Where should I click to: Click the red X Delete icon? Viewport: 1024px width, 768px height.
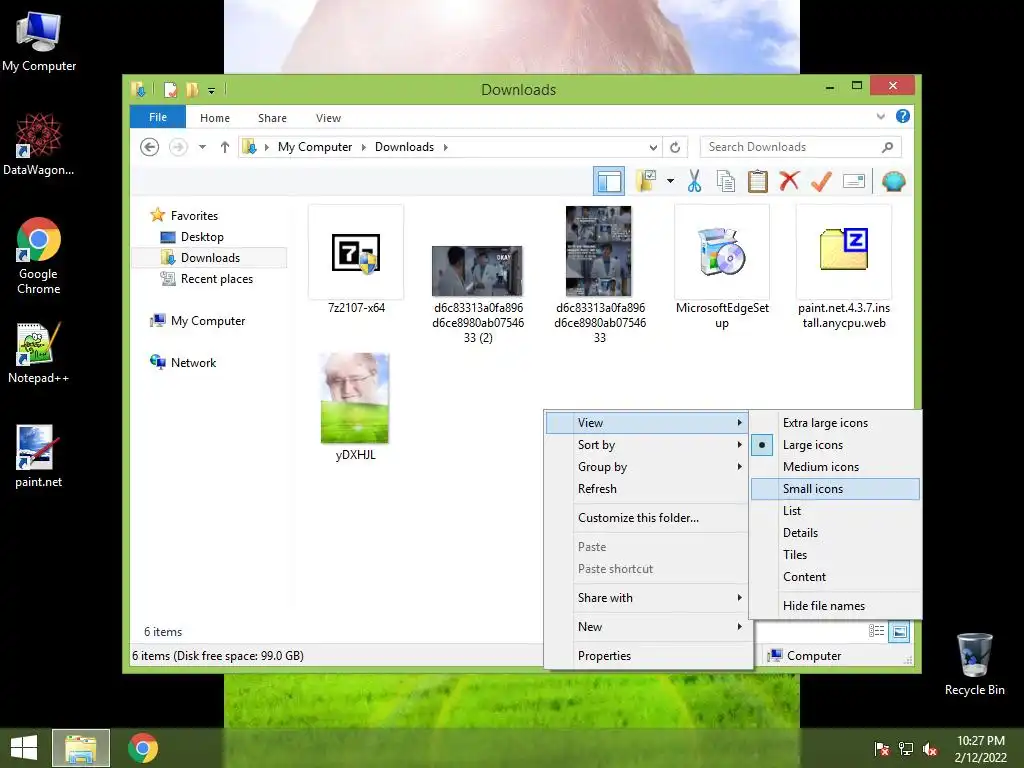[x=789, y=180]
